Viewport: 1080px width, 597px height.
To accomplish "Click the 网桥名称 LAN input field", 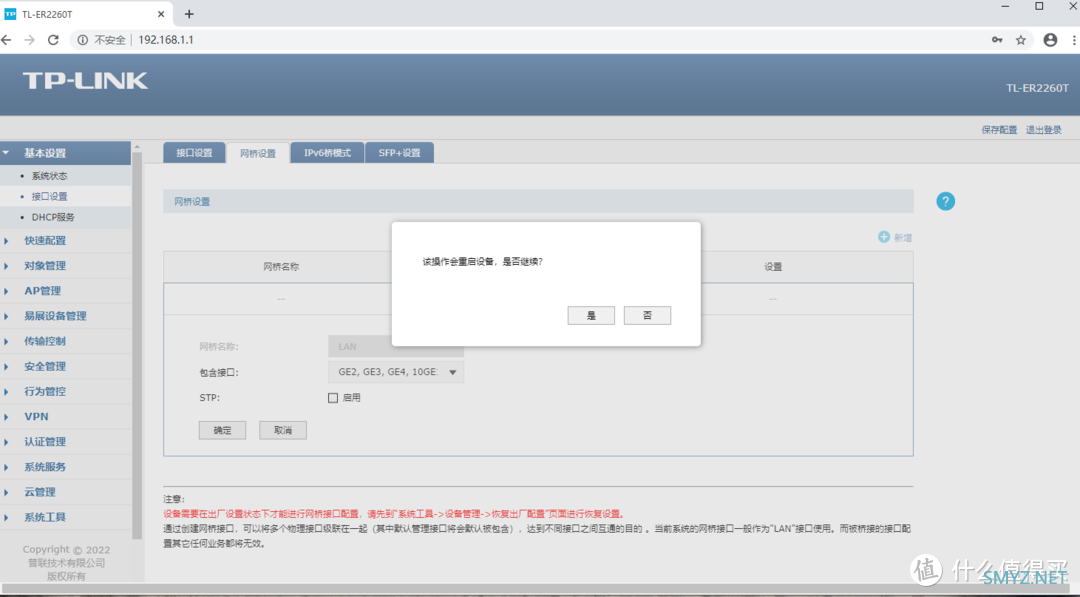I will pyautogui.click(x=395, y=346).
